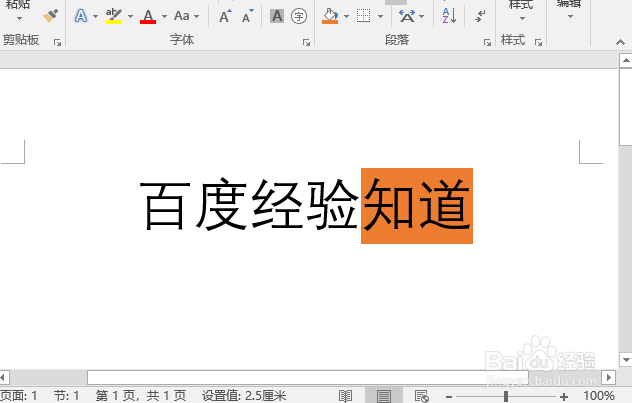Click the 页面: 1 status bar entry
Viewport: 632px width, 403px height.
(19, 396)
